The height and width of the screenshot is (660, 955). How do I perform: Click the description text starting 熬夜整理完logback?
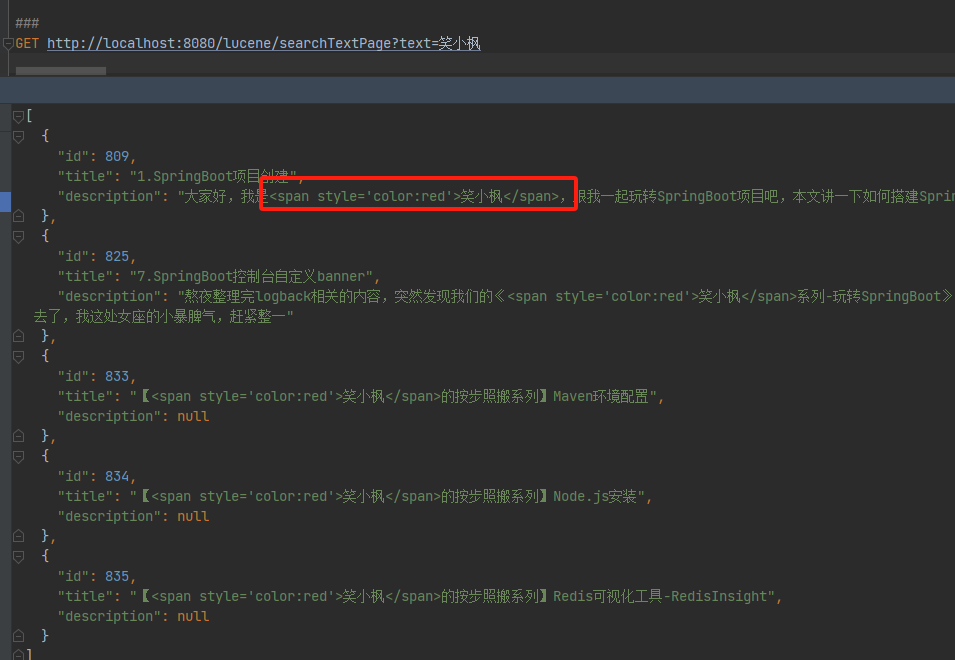point(566,297)
